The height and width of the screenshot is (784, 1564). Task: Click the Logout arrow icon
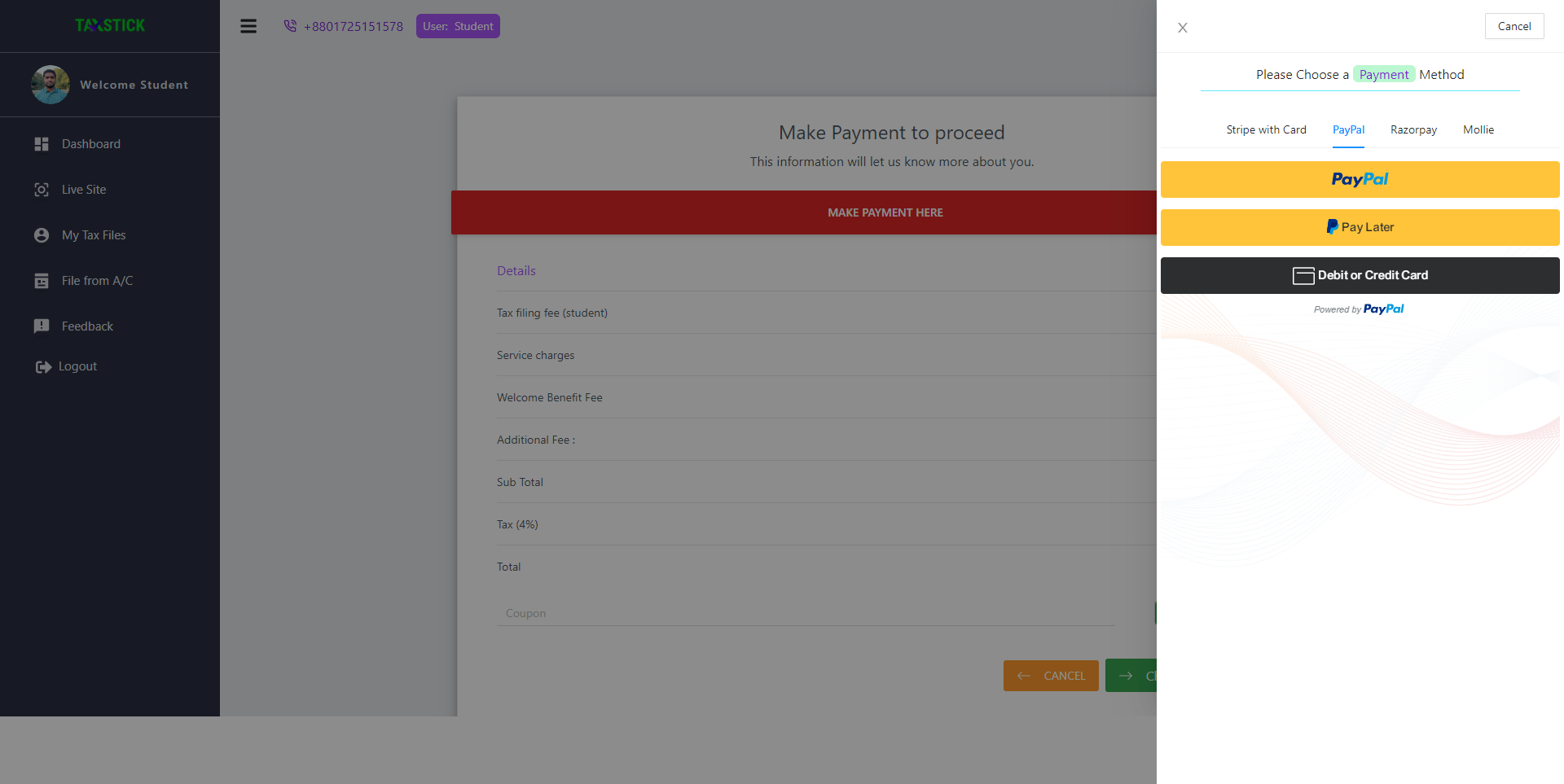(43, 367)
